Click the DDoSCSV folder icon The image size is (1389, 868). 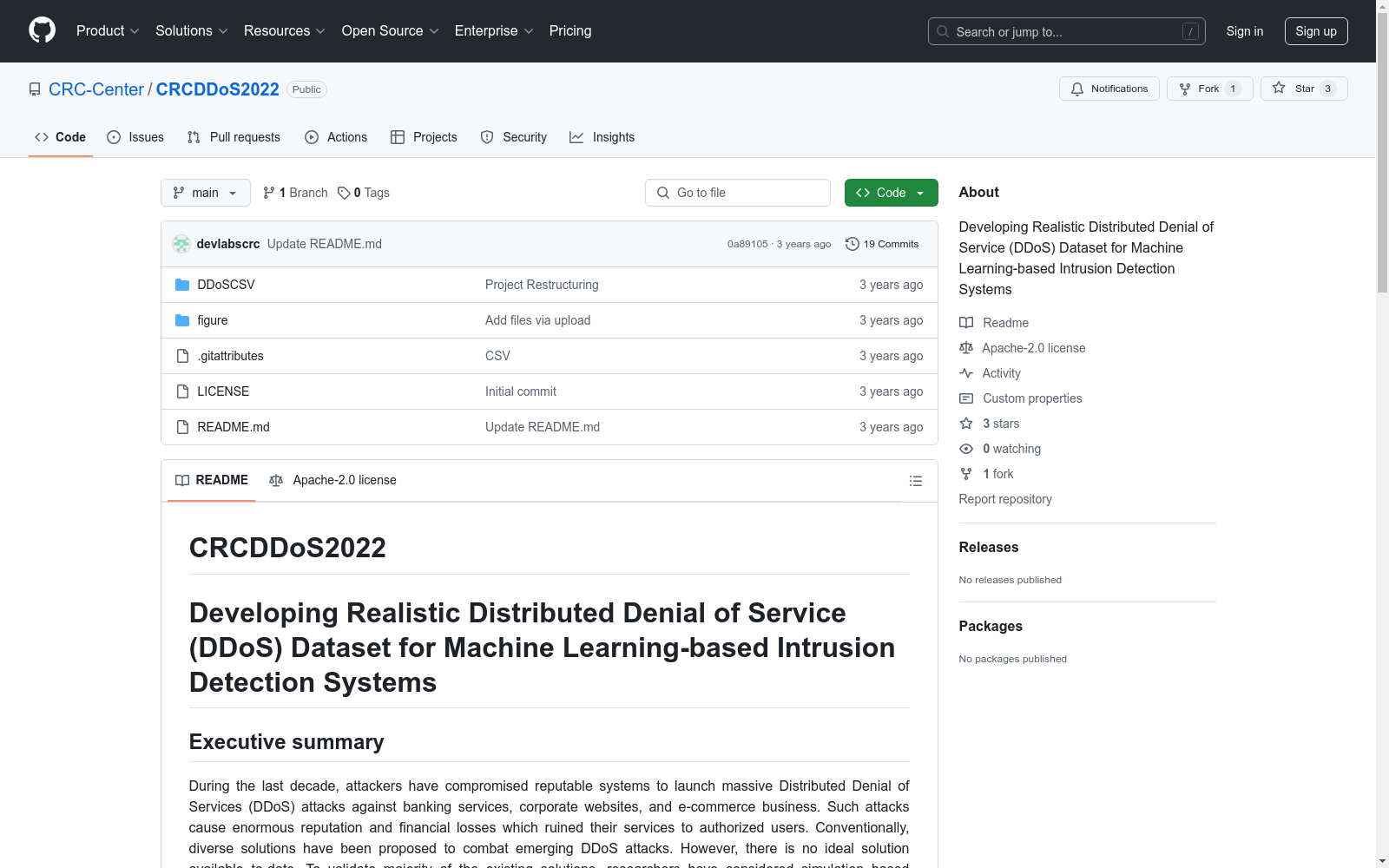pyautogui.click(x=182, y=285)
